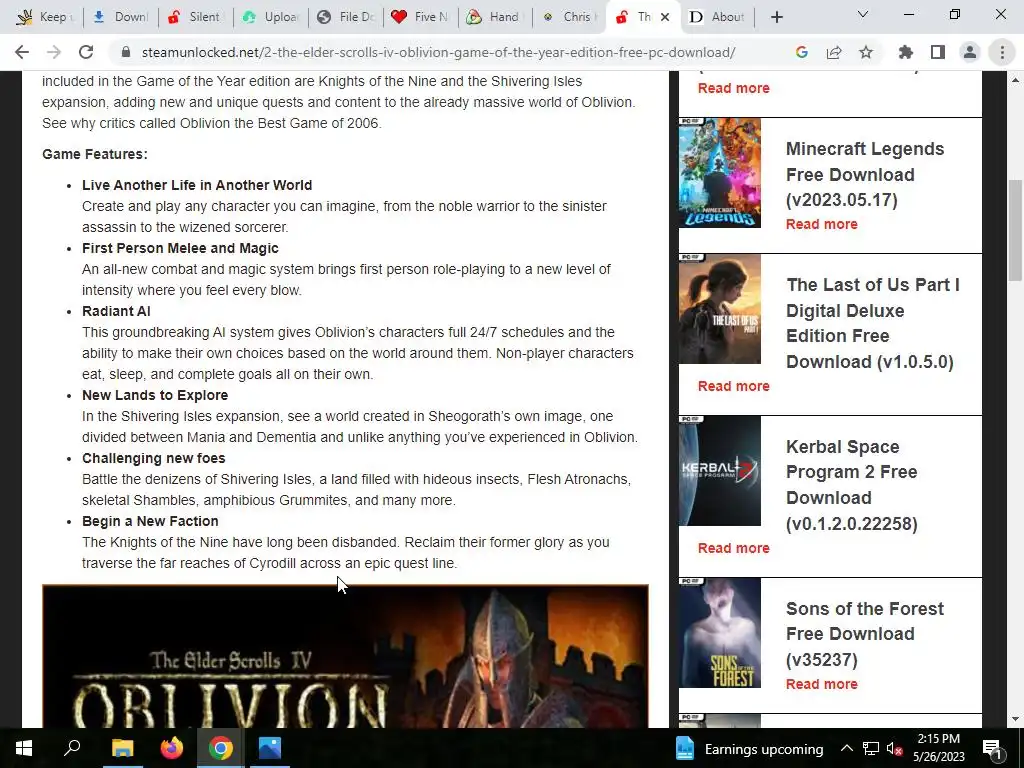Click the Begin a New Faction heading
Viewport: 1024px width, 768px height.
[x=150, y=521]
